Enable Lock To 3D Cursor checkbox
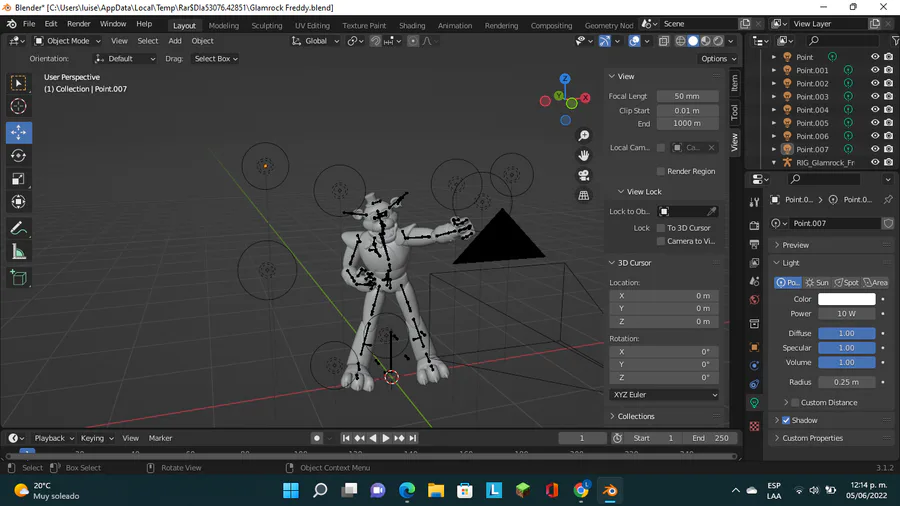900x506 pixels. point(661,228)
